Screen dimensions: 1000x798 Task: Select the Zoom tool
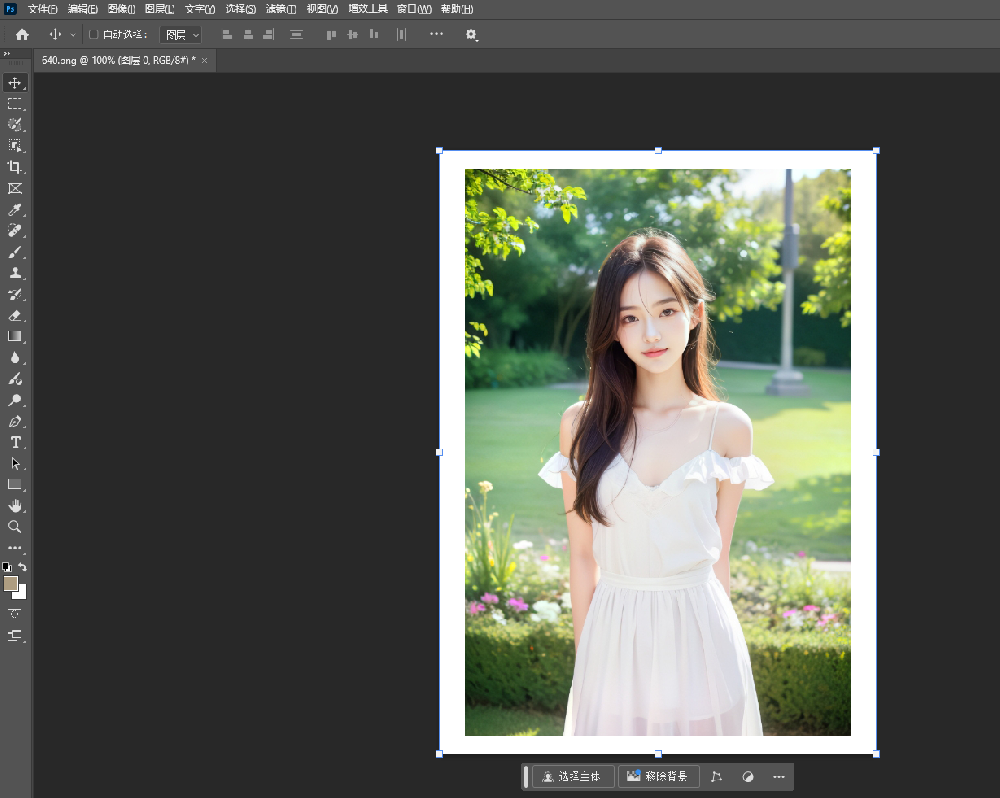tap(15, 527)
